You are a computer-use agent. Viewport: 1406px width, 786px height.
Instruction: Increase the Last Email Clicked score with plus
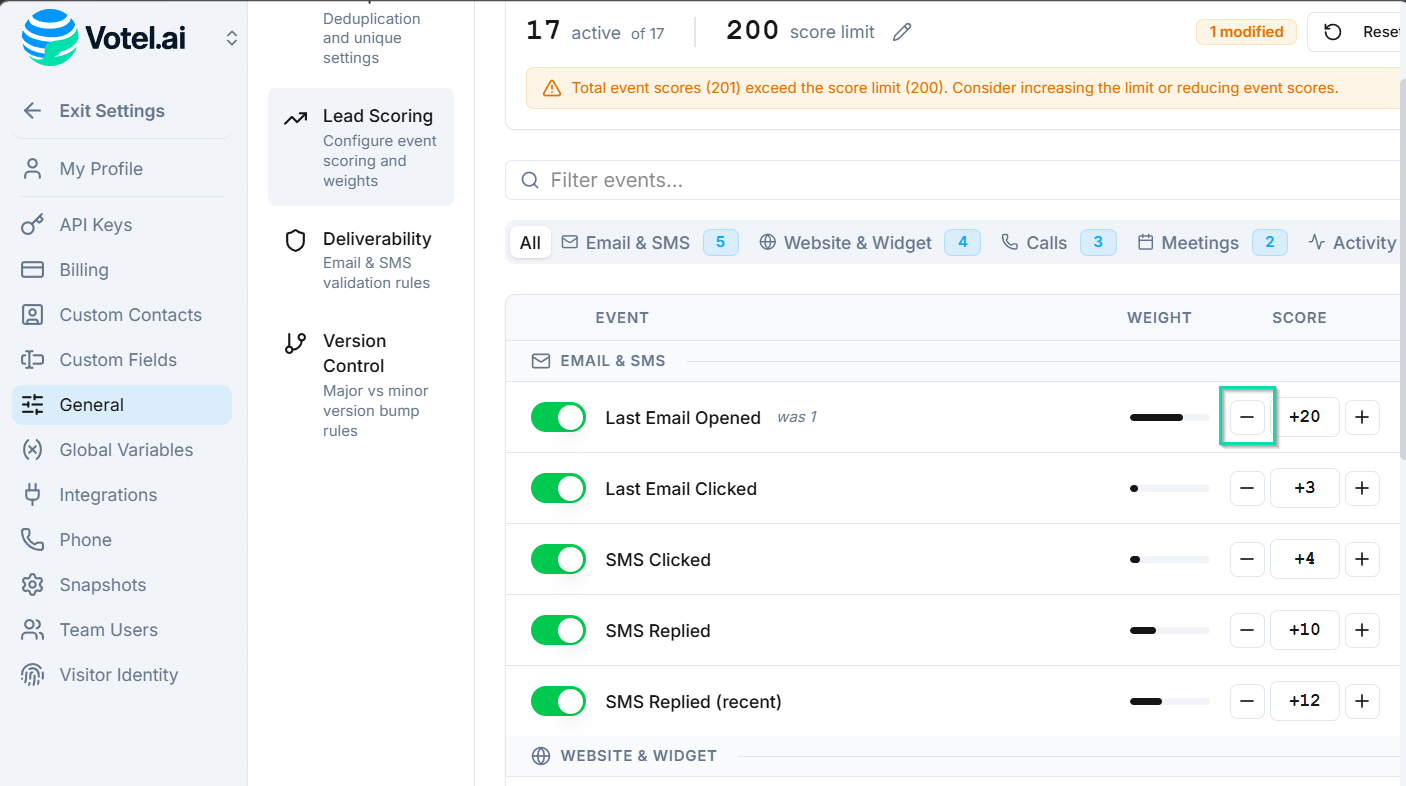point(1362,488)
